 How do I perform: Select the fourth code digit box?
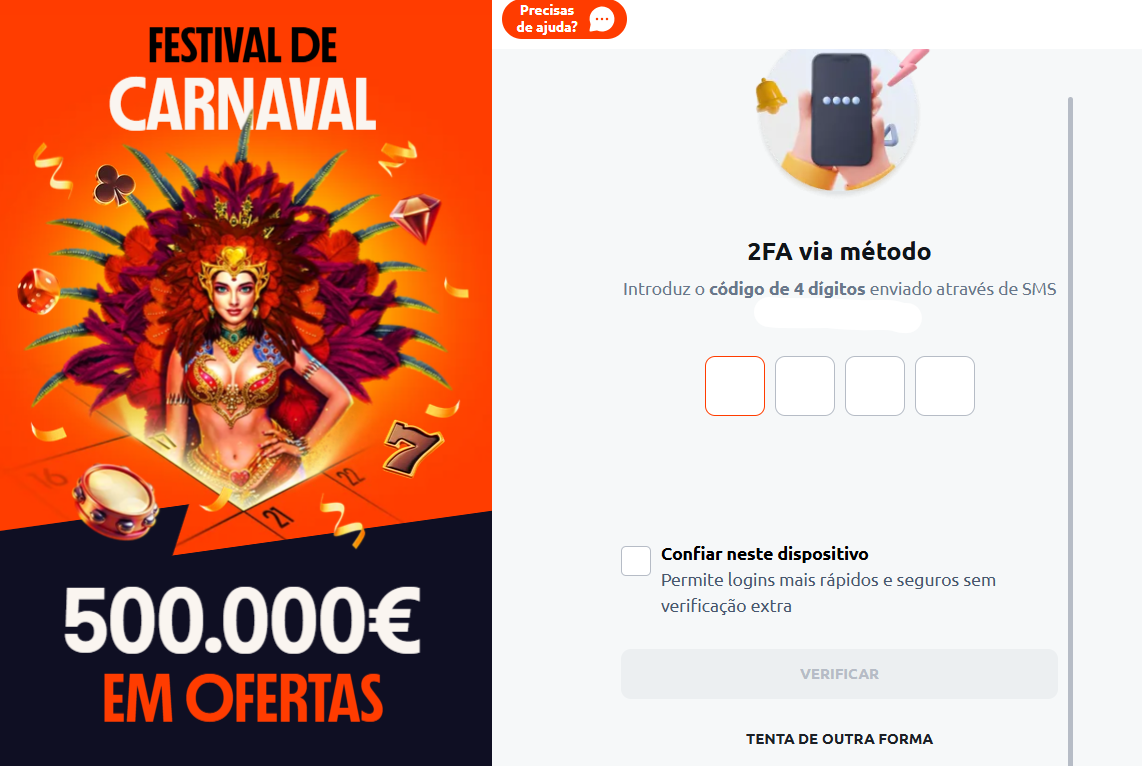pos(945,386)
